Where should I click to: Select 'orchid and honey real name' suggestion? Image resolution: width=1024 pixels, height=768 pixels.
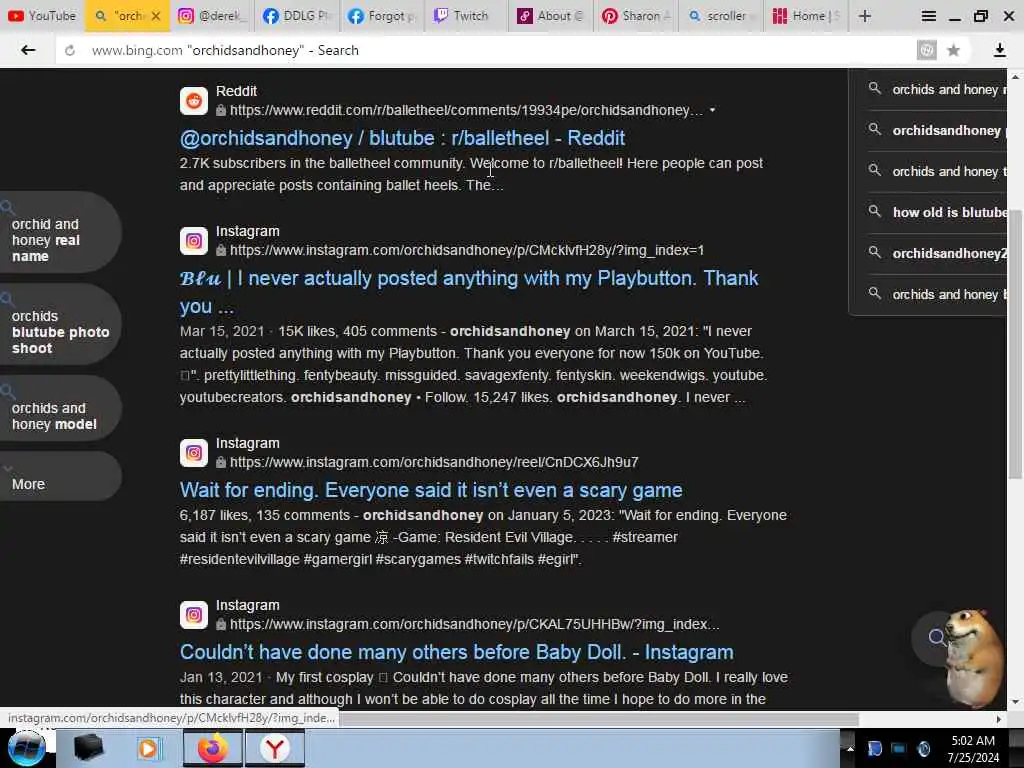60,232
